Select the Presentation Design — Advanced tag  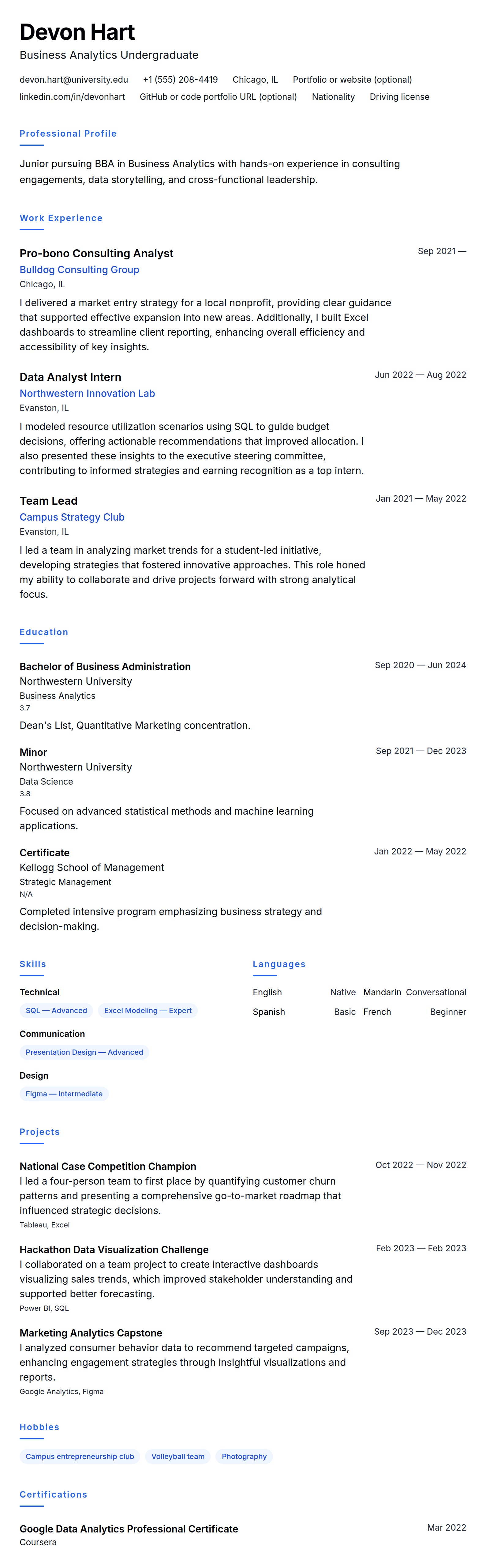pos(84,1052)
